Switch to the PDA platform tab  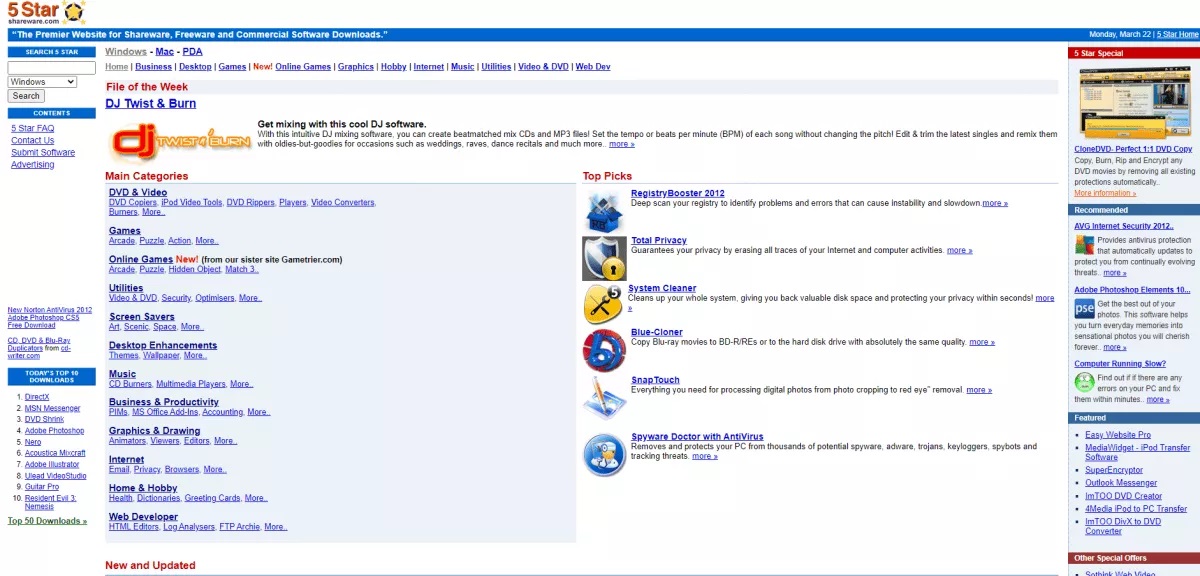click(x=192, y=51)
